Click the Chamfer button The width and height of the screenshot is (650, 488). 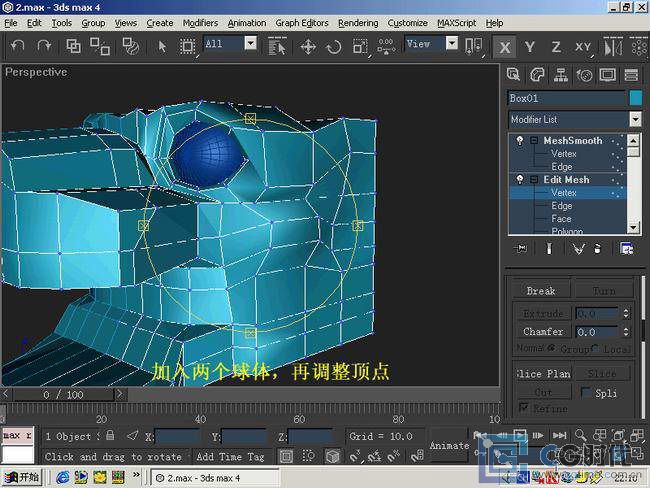click(543, 332)
